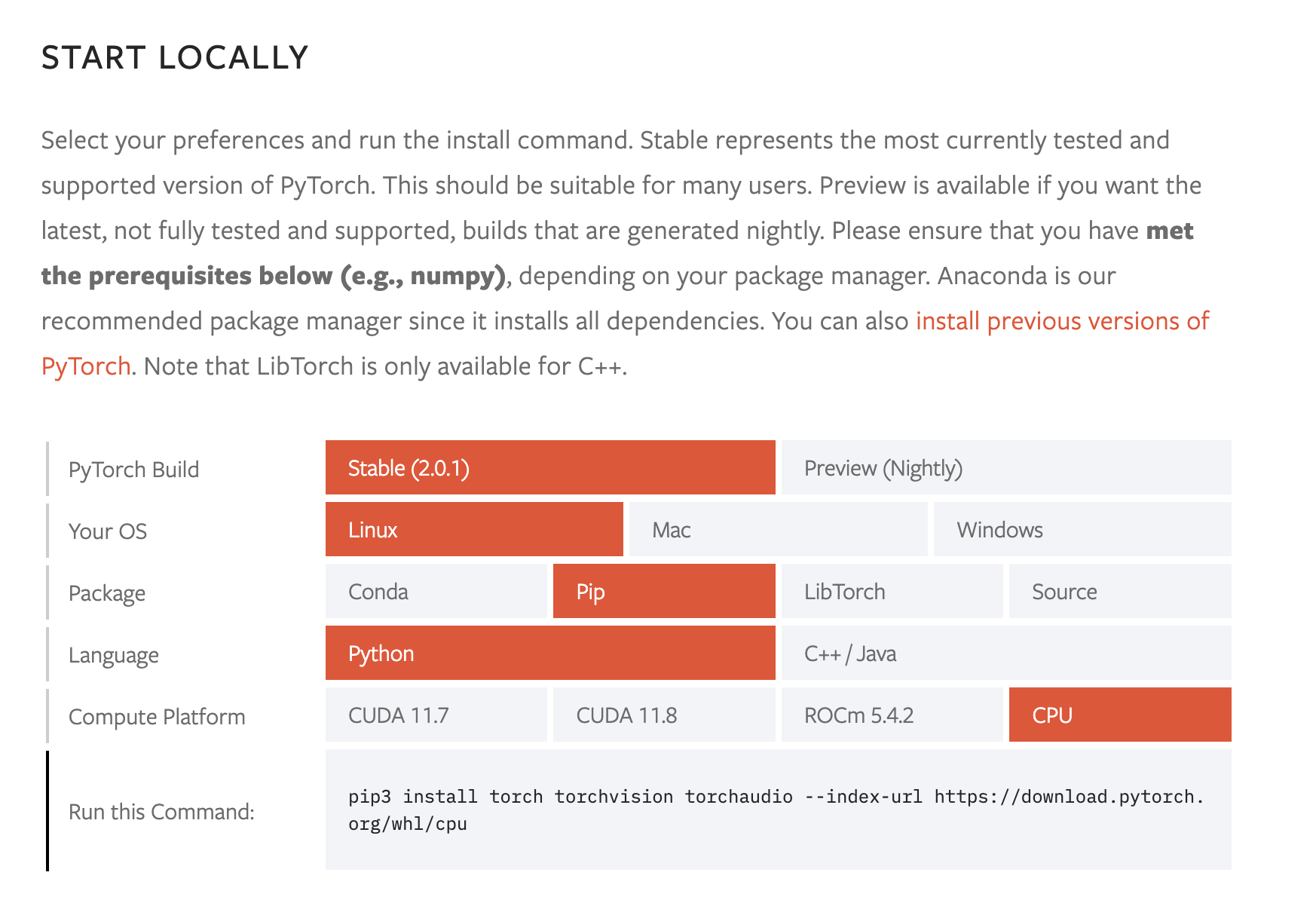This screenshot has height=906, width=1316.
Task: Choose the LibTorch package option
Action: [892, 591]
